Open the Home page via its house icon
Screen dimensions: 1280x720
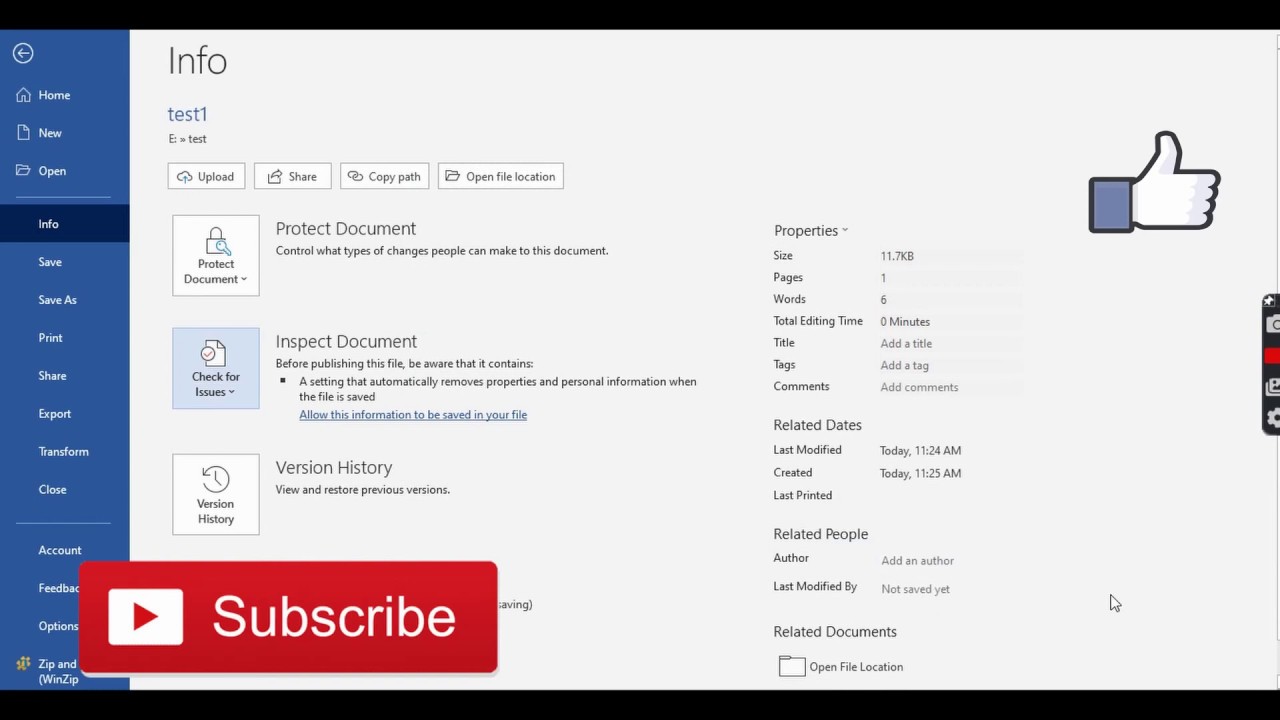tap(23, 95)
